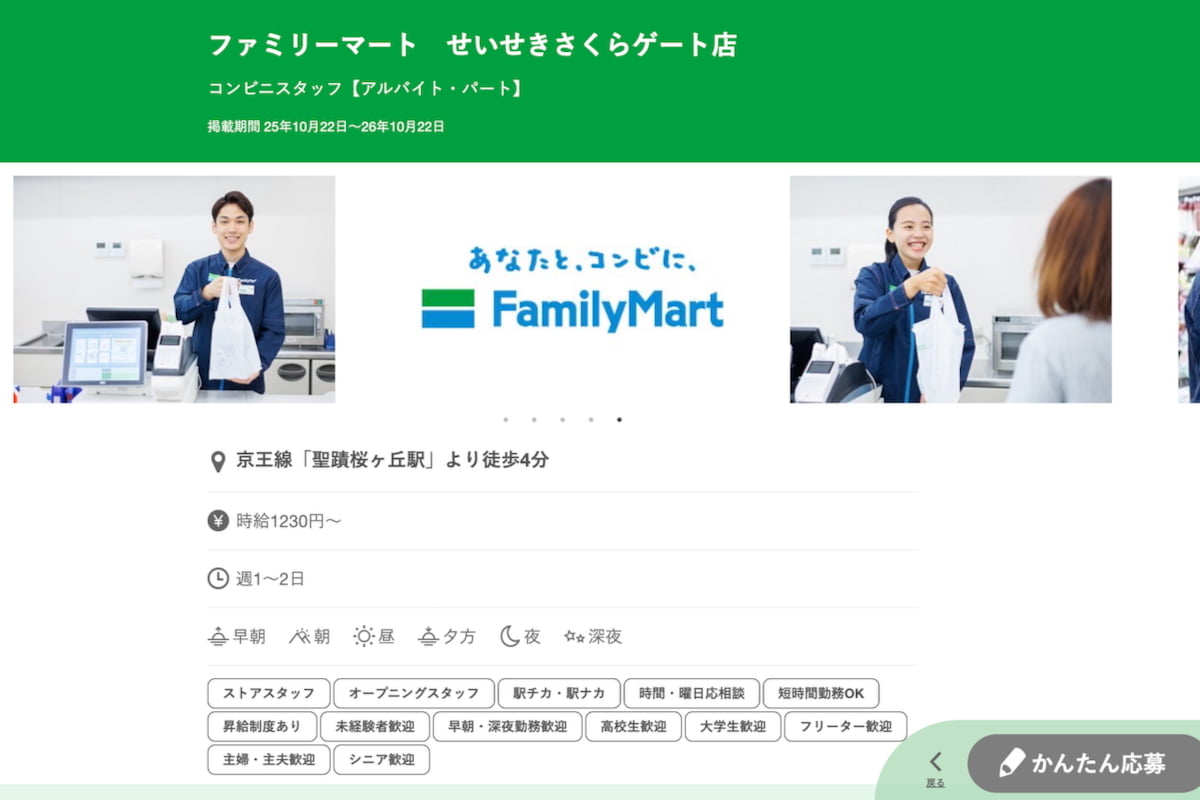
Task: Select the 夕方 evening icon
Action: pyautogui.click(x=428, y=636)
